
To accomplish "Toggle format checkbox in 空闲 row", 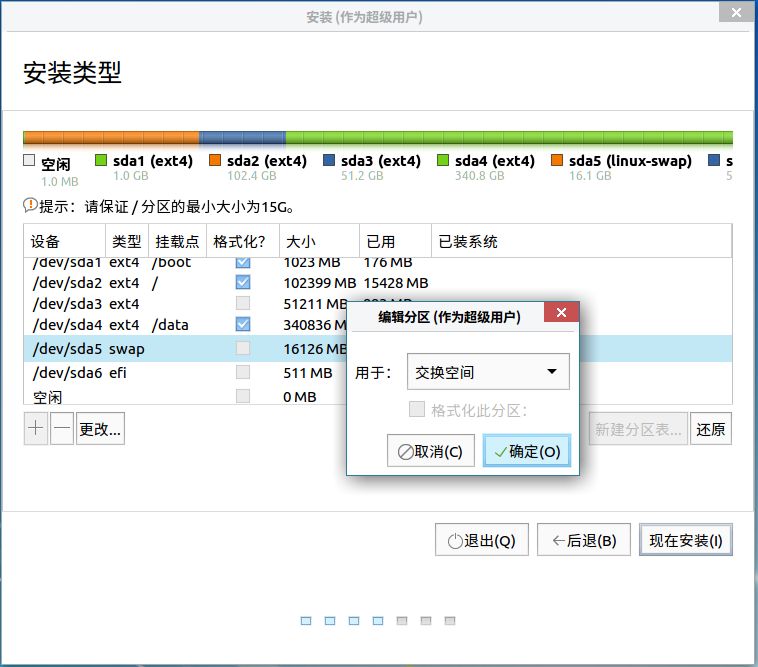I will (243, 396).
